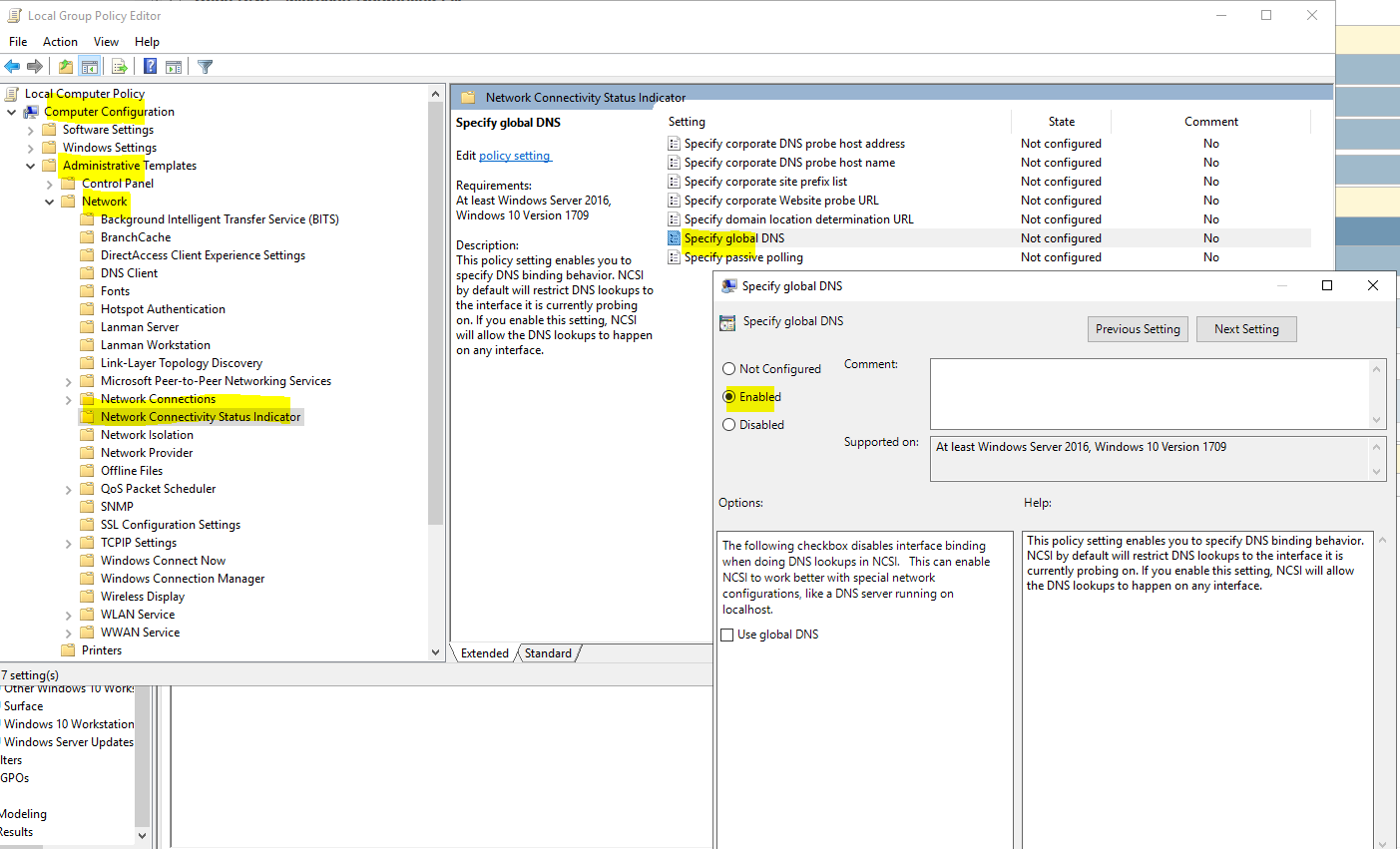Click folder icon next to BranchCache
The image size is (1400, 849).
(x=87, y=237)
